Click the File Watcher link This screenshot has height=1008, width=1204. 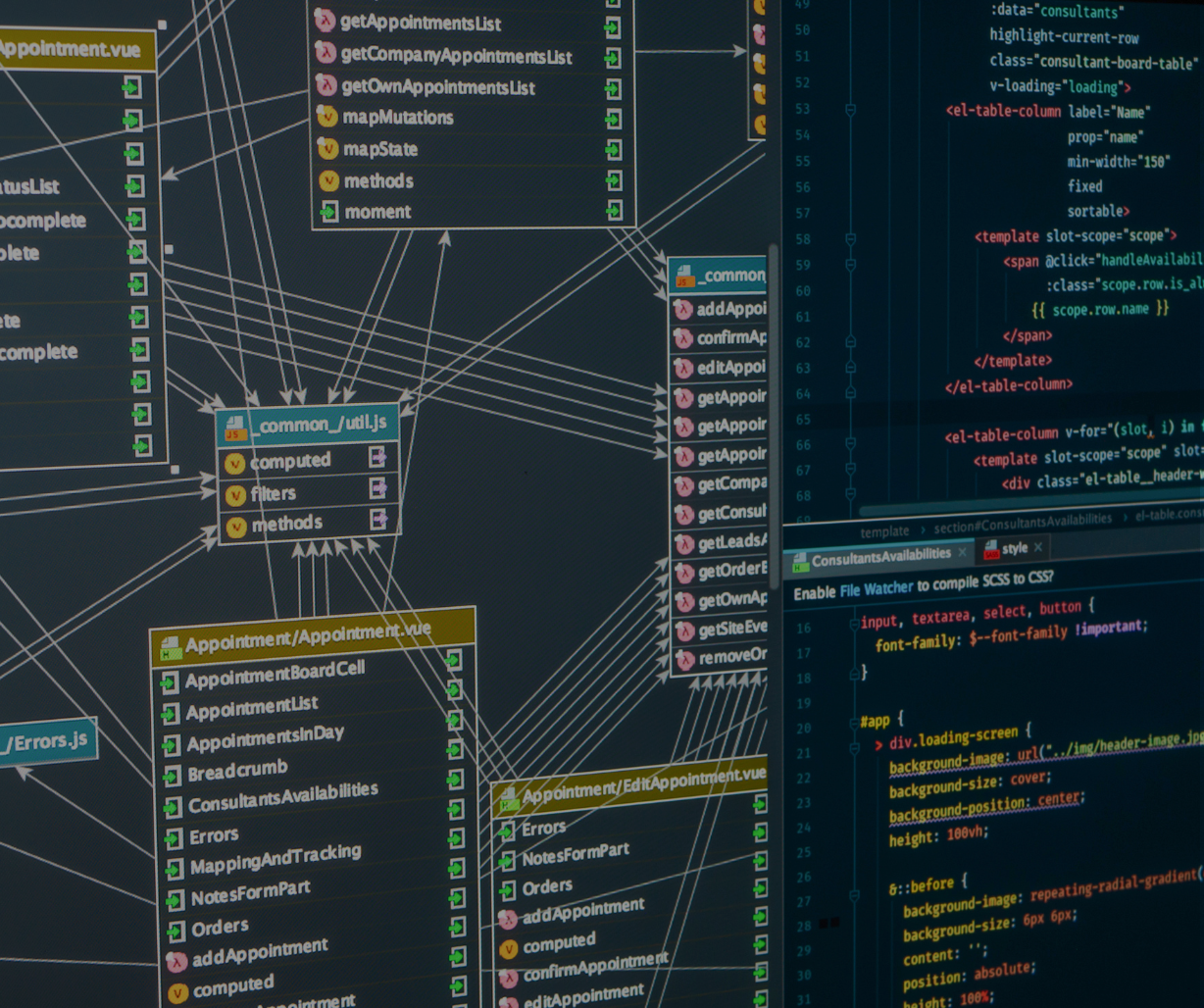click(877, 588)
